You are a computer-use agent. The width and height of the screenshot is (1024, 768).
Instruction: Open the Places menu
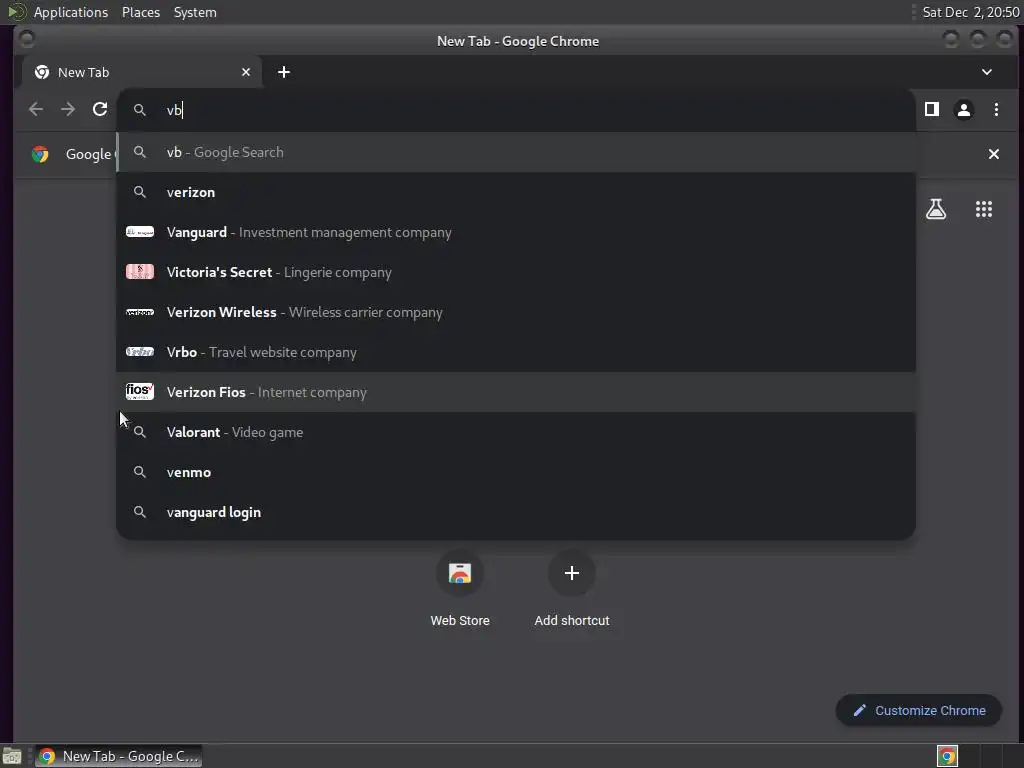point(141,12)
